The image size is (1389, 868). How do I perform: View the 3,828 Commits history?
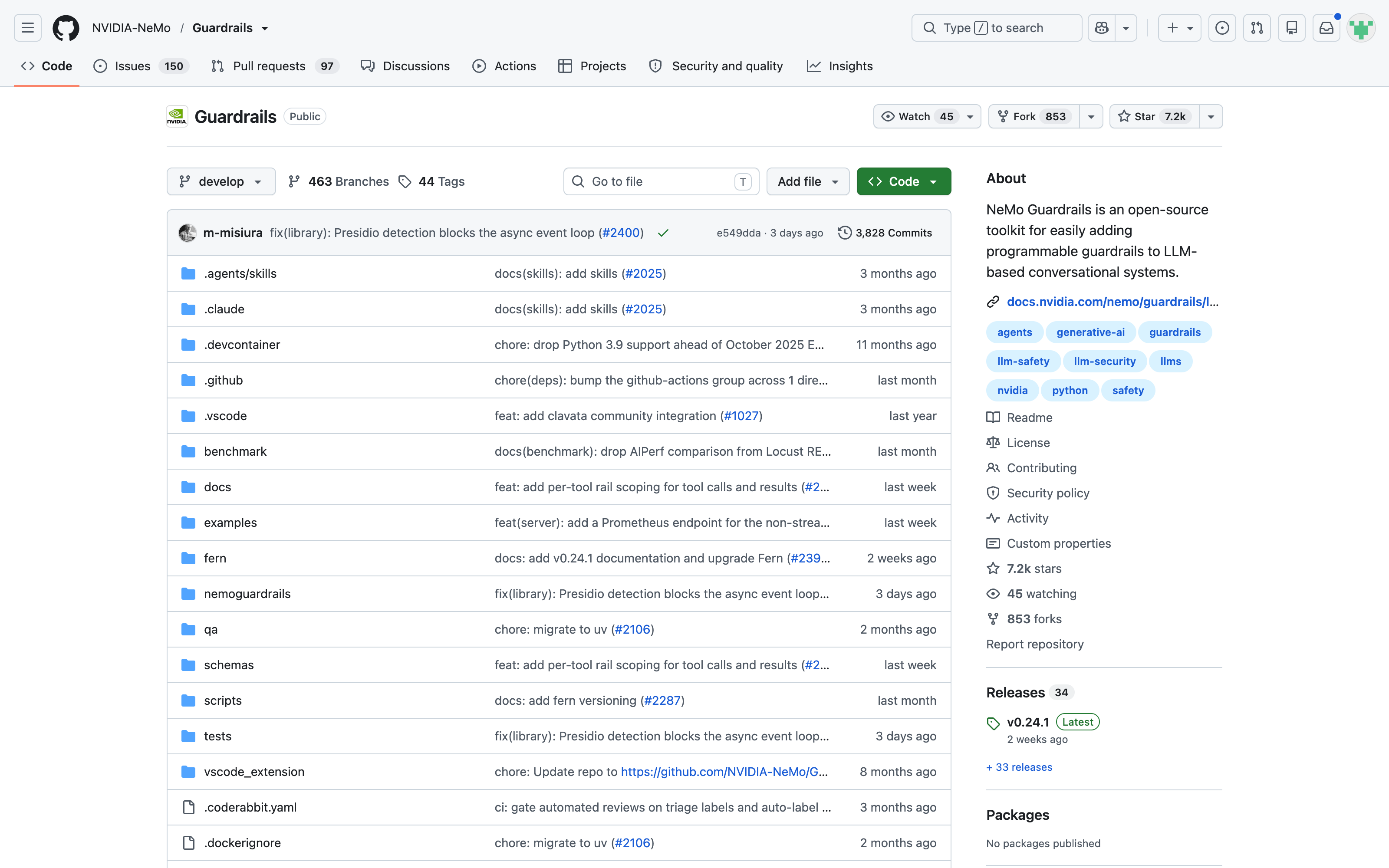click(x=885, y=233)
